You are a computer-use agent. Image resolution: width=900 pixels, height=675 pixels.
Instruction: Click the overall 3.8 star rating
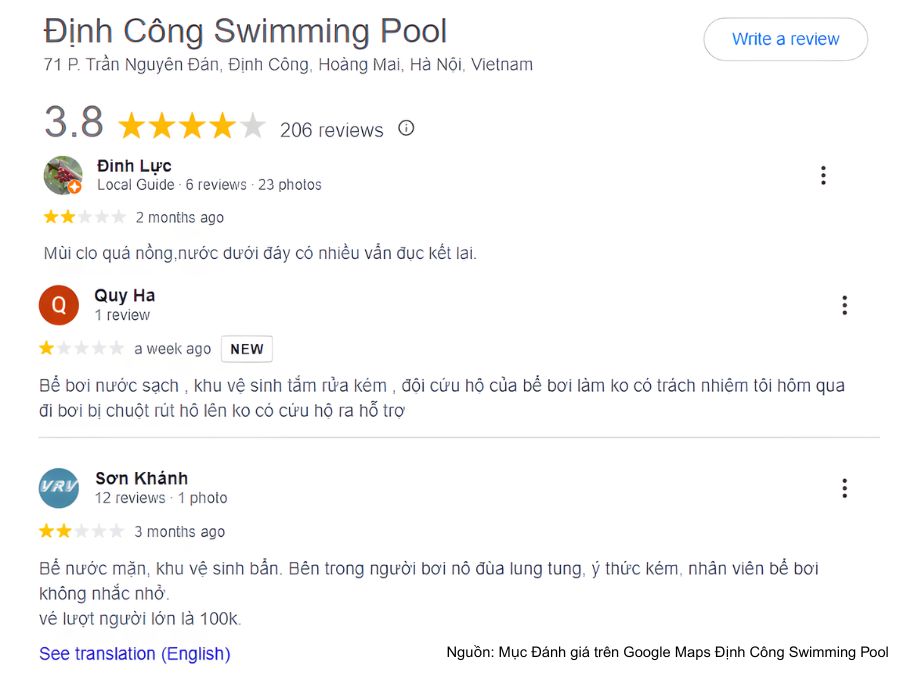191,126
